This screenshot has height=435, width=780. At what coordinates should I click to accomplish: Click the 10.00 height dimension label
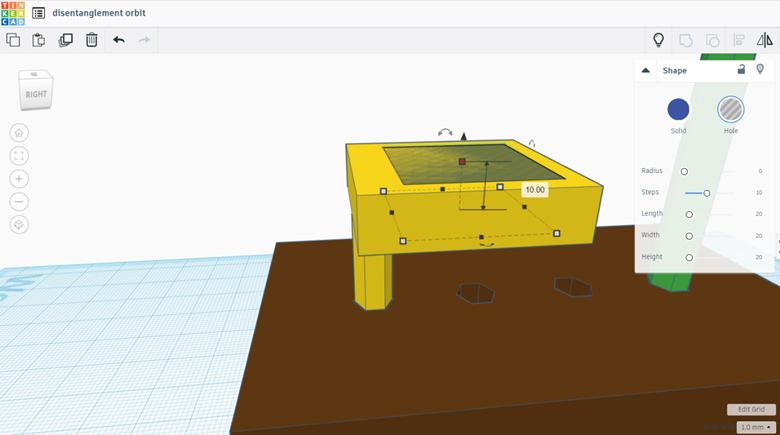(x=535, y=190)
